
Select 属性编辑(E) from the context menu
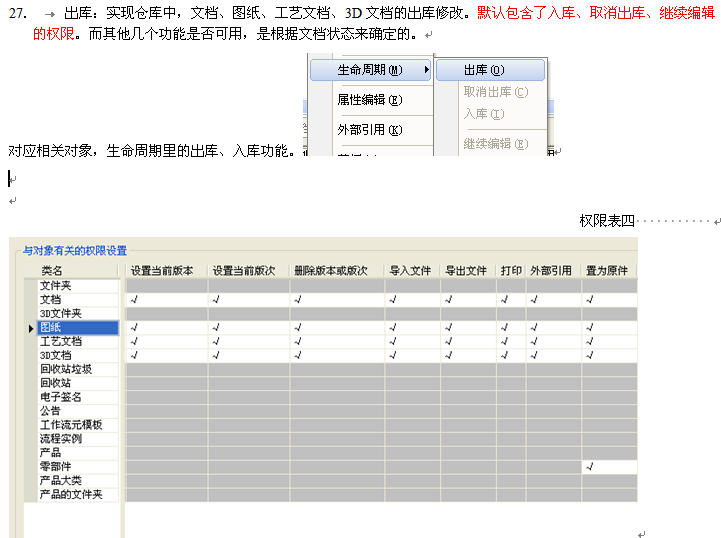(x=369, y=100)
